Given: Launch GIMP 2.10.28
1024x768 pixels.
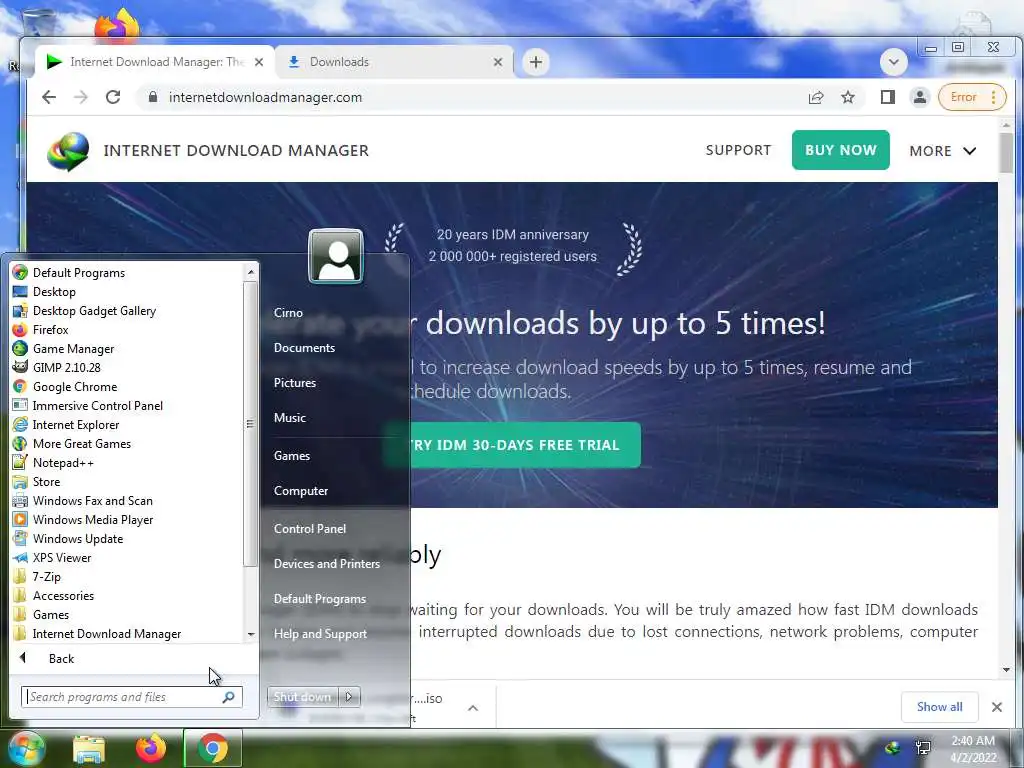Looking at the screenshot, I should [x=67, y=368].
